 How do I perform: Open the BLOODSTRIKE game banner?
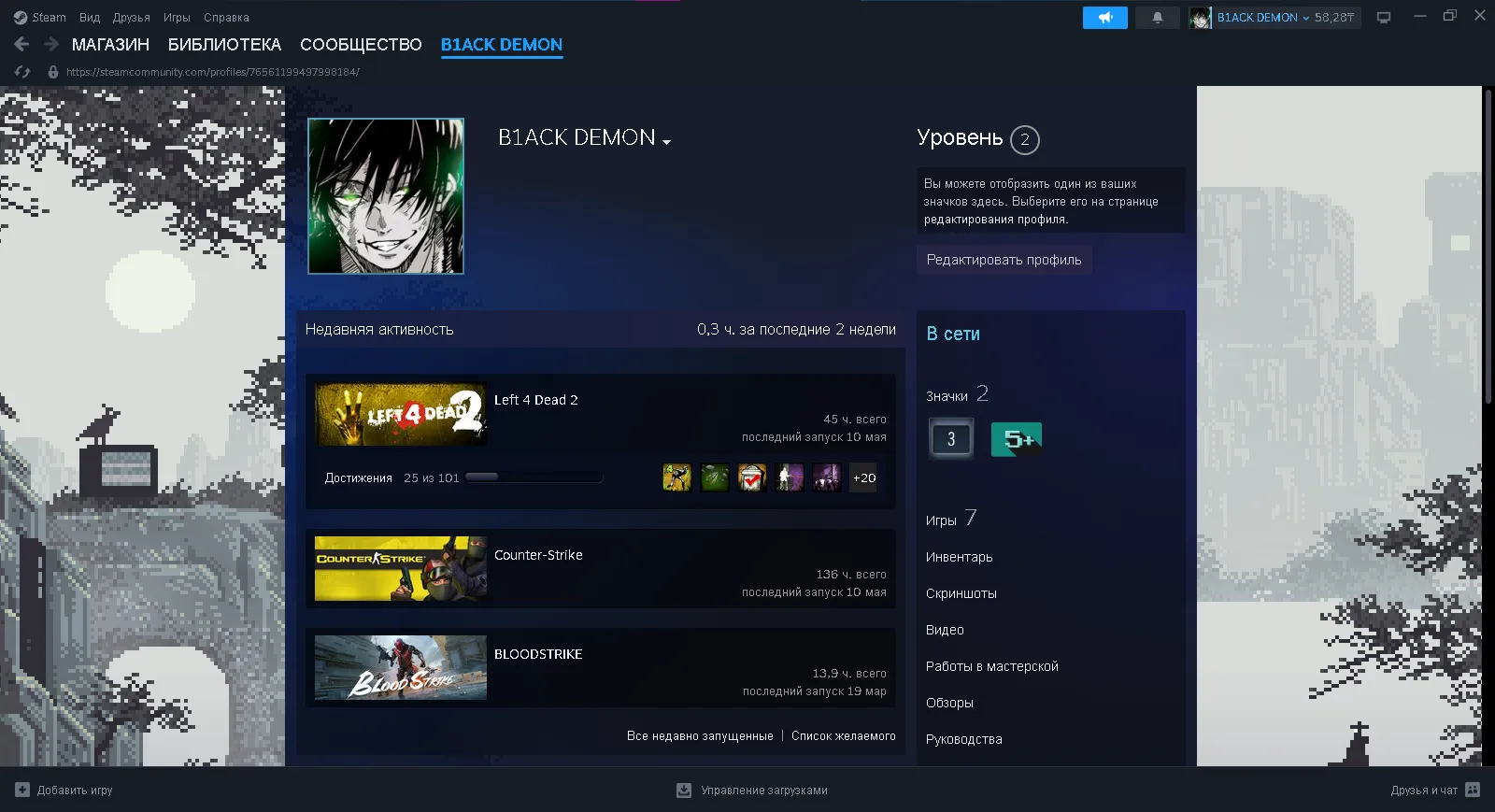pos(401,667)
